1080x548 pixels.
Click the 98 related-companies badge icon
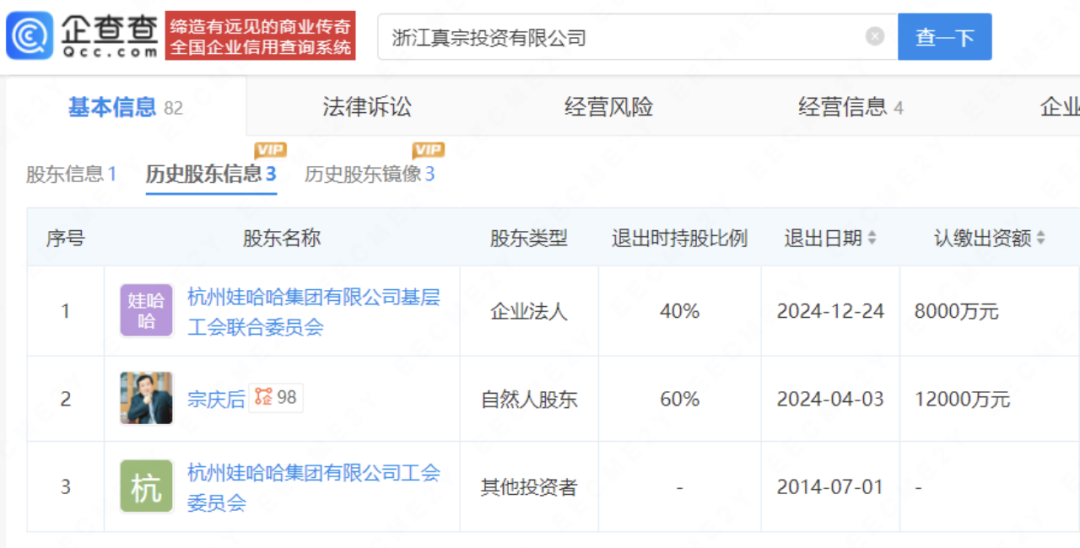pos(276,397)
